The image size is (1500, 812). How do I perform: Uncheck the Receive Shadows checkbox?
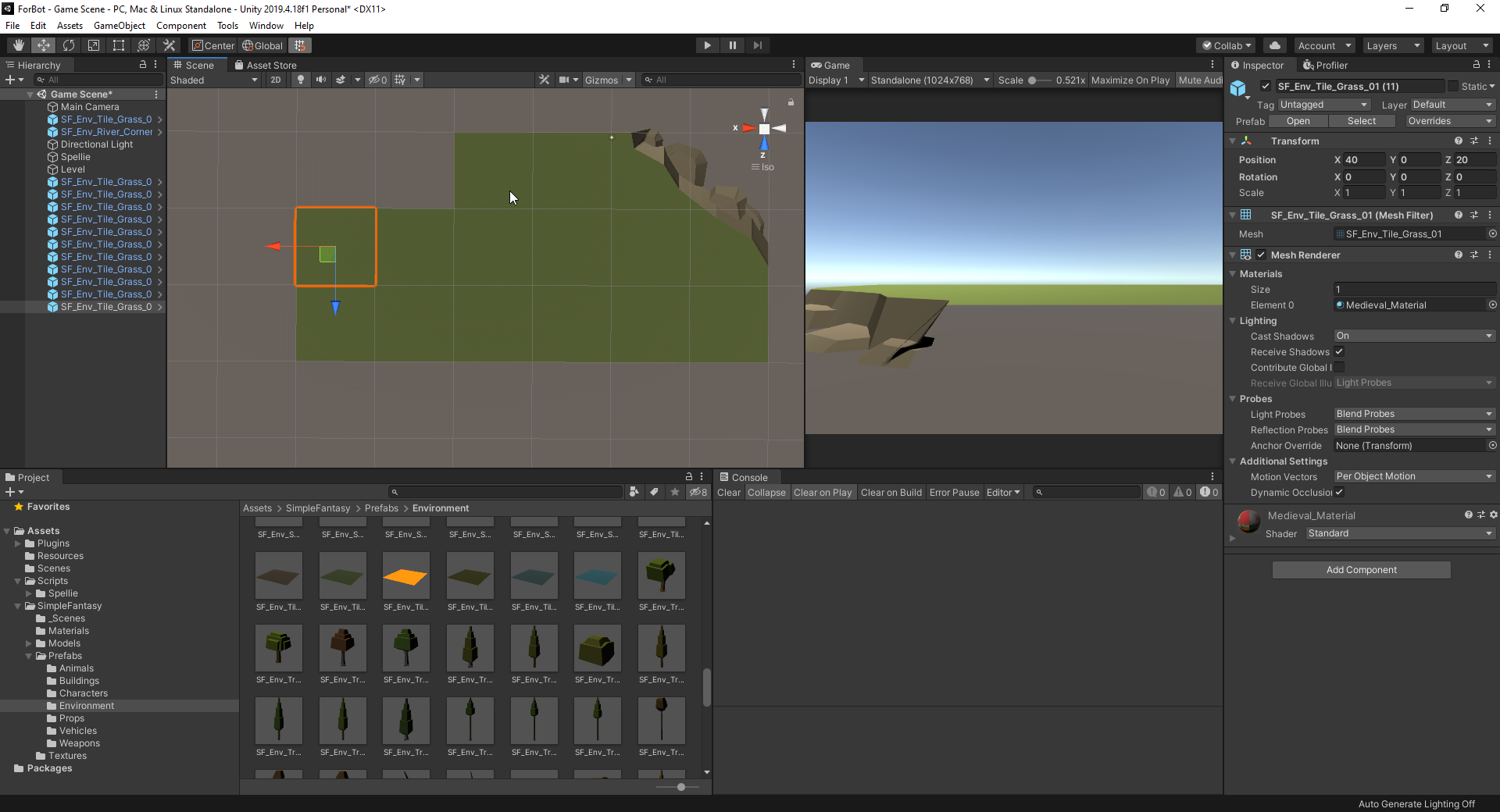(x=1339, y=352)
